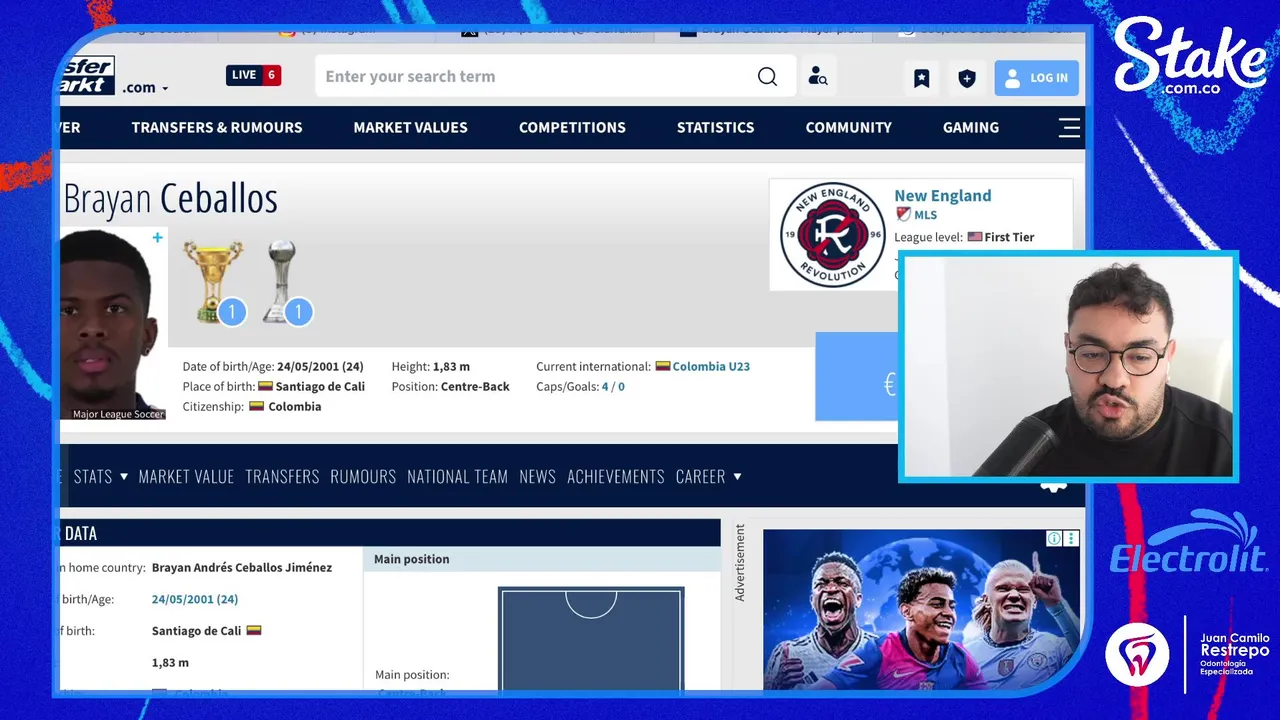Click the caps number 4 link
The height and width of the screenshot is (720, 1280).
point(604,387)
